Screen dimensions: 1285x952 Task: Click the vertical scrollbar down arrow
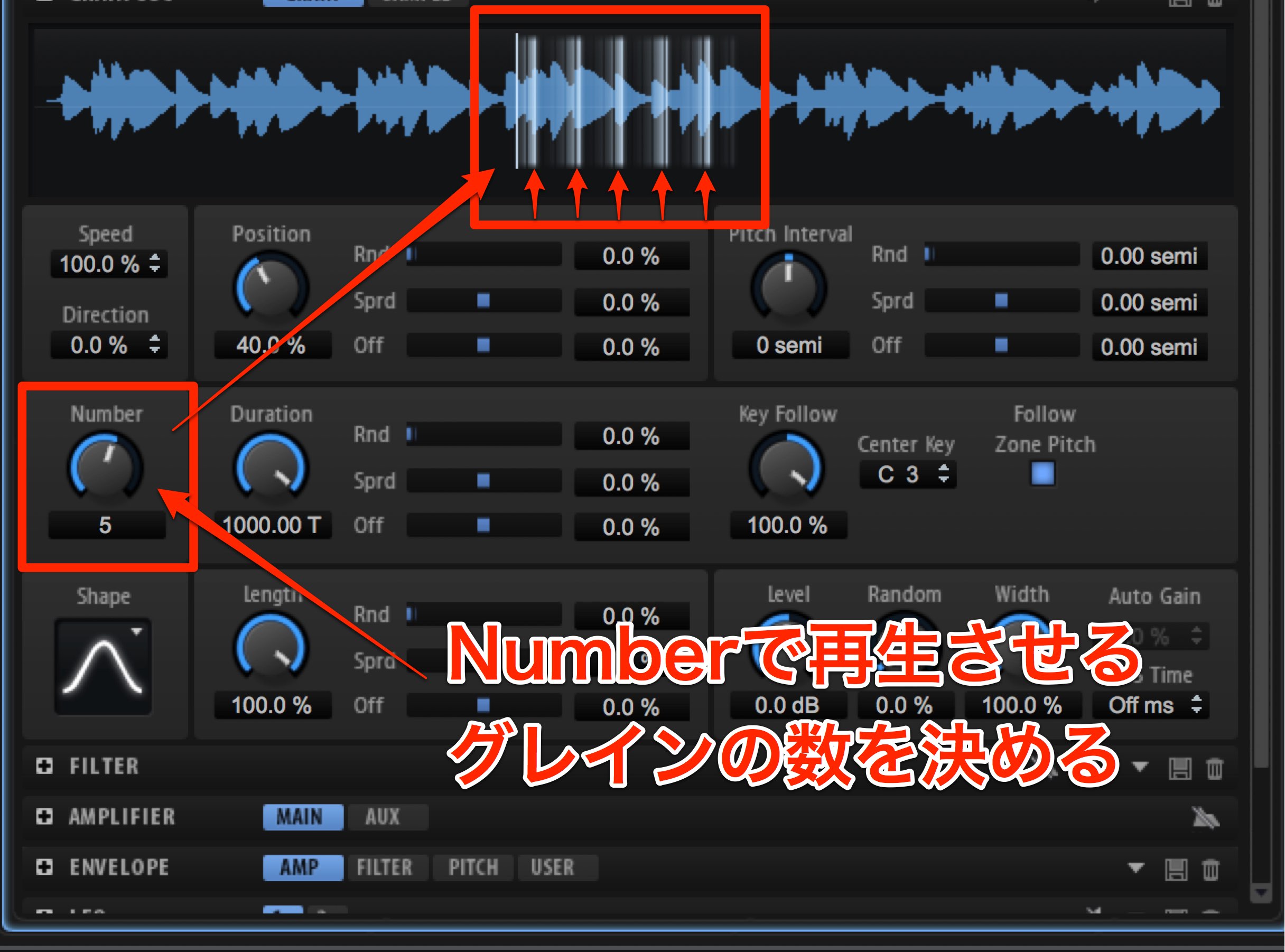[x=1261, y=893]
